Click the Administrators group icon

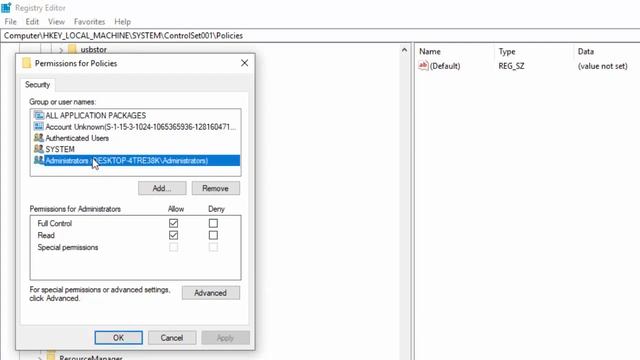pos(39,160)
